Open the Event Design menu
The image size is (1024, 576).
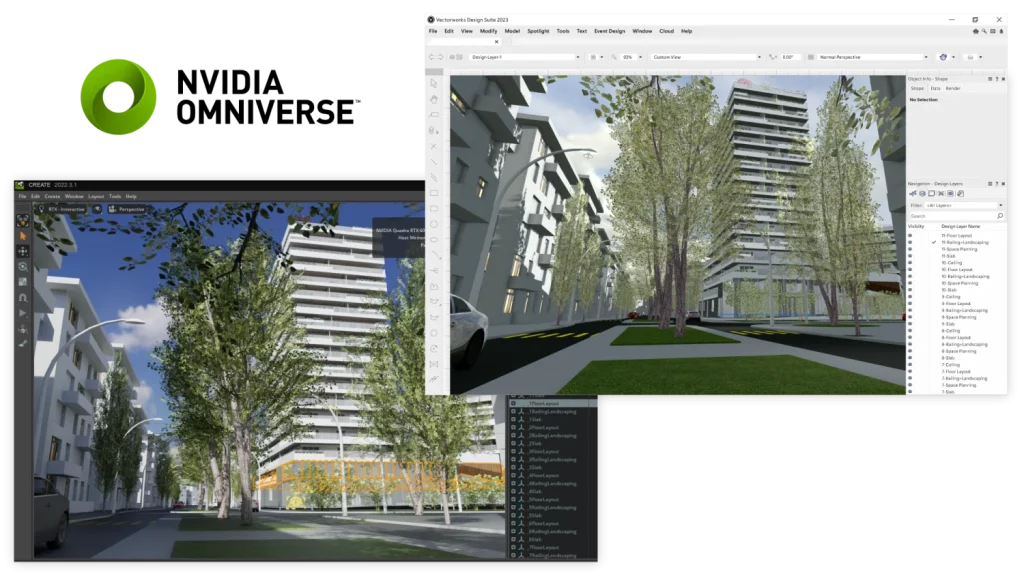tap(609, 31)
